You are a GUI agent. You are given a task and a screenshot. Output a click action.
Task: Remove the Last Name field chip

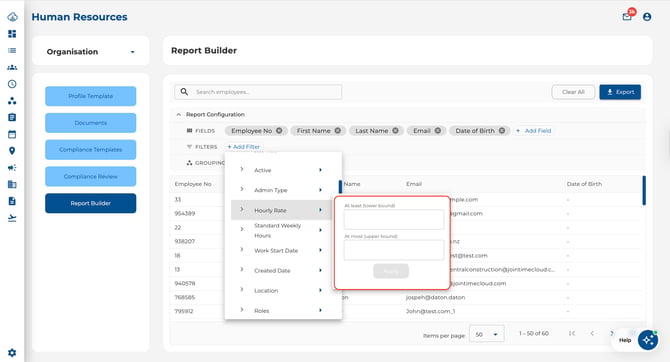(x=395, y=131)
